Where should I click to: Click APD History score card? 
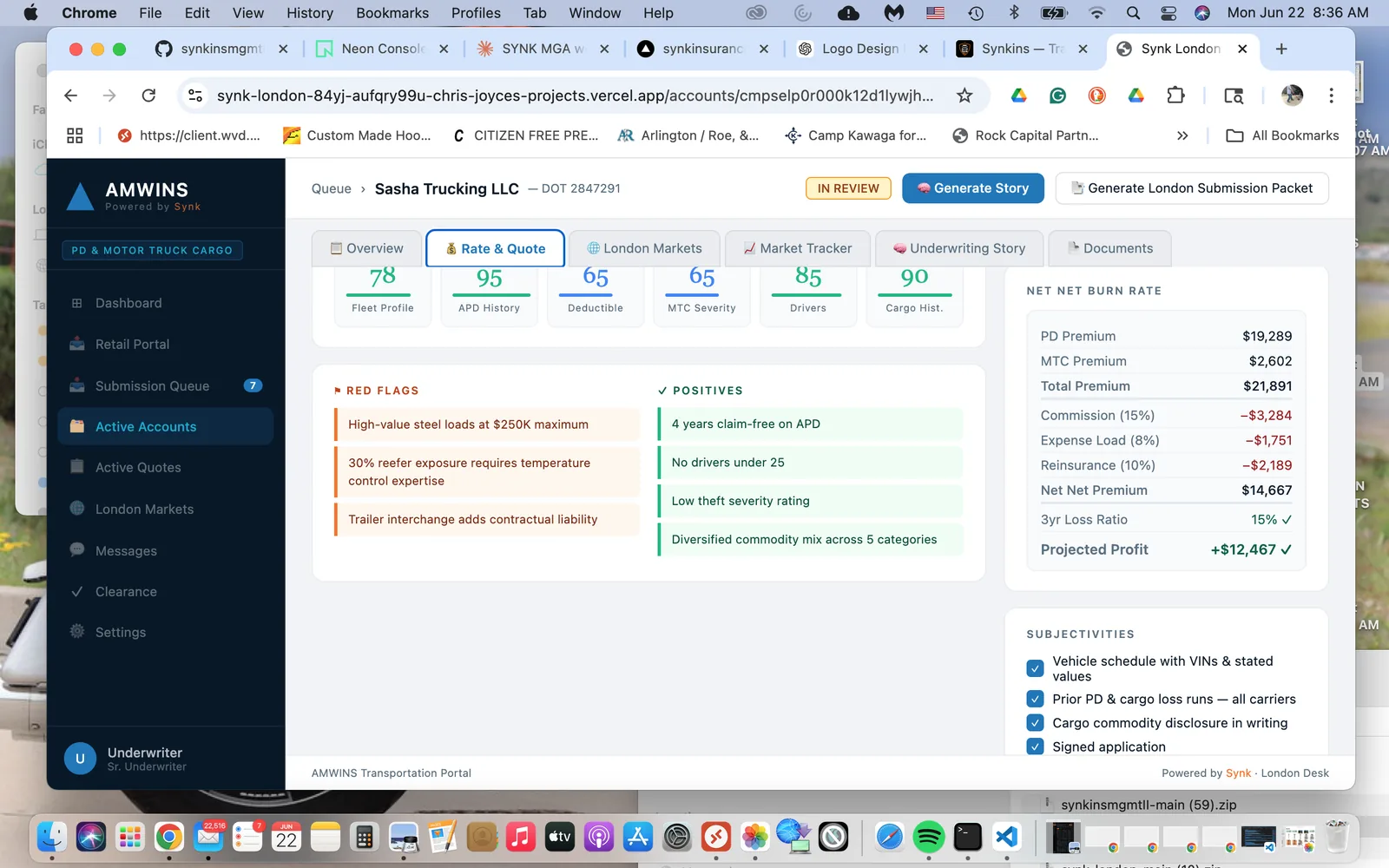[489, 295]
